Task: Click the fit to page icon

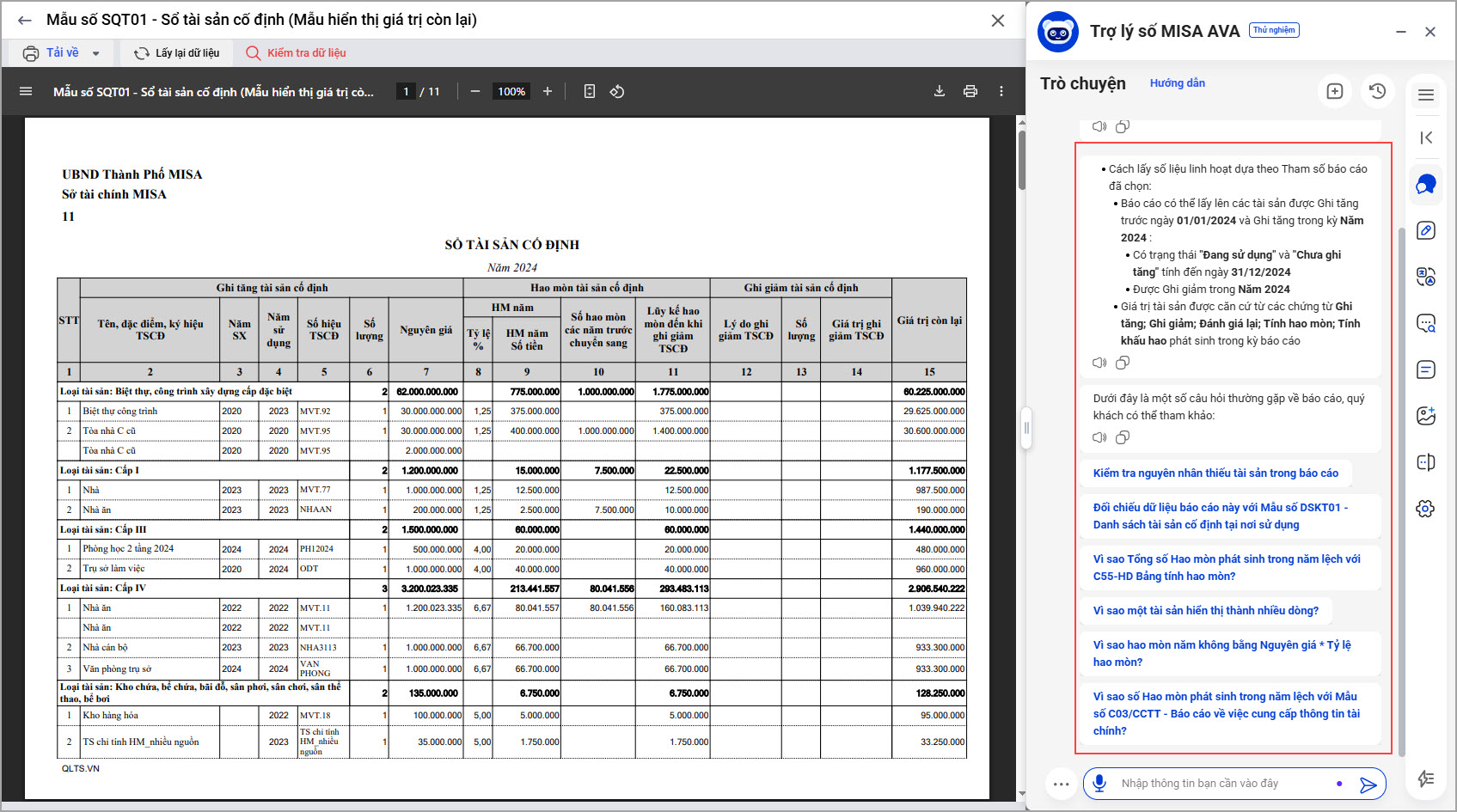Action: click(590, 91)
